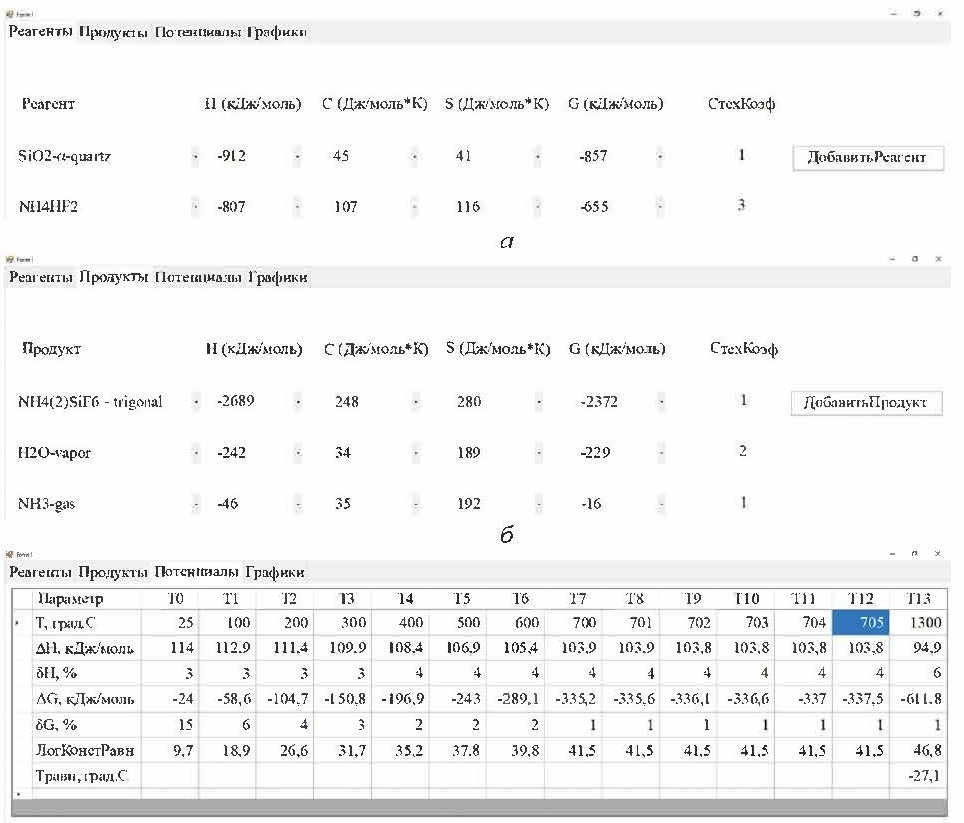Select Продукты menu in the bottom window
The height and width of the screenshot is (823, 964).
114,572
